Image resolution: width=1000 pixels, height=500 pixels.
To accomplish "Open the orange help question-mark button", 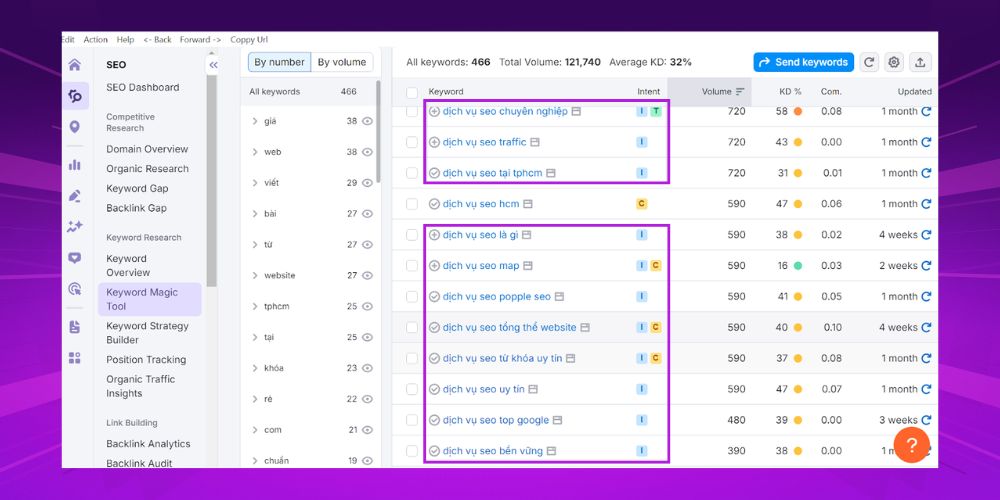I will pos(912,445).
